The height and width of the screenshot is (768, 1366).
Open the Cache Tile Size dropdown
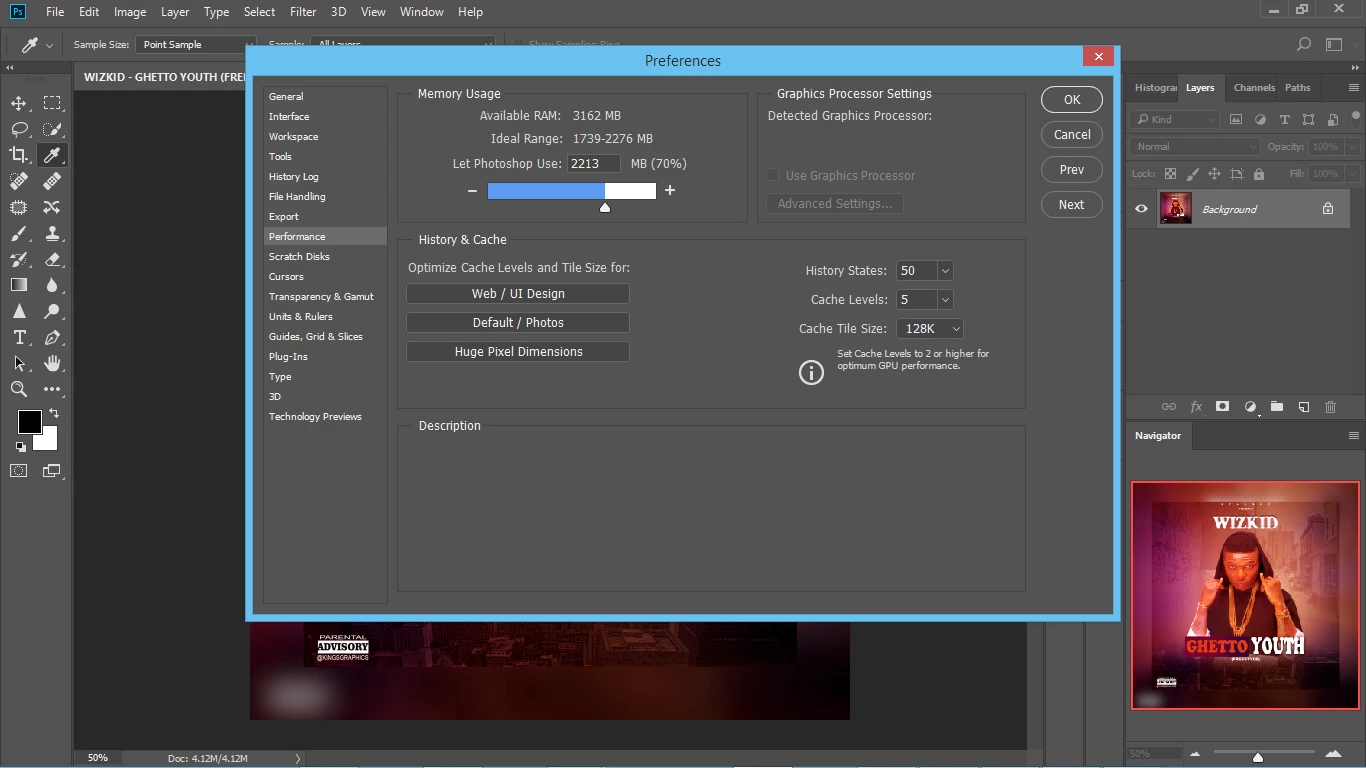pyautogui.click(x=930, y=329)
